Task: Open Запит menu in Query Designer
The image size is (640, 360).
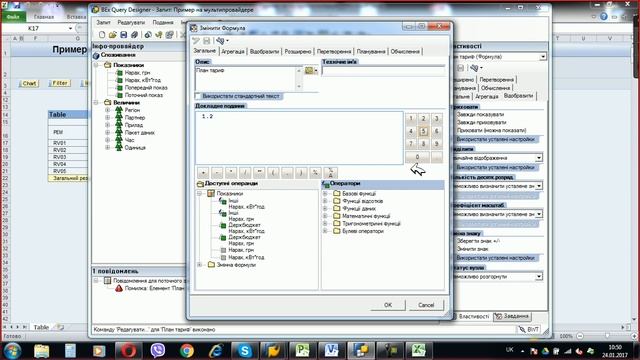Action: tap(103, 22)
